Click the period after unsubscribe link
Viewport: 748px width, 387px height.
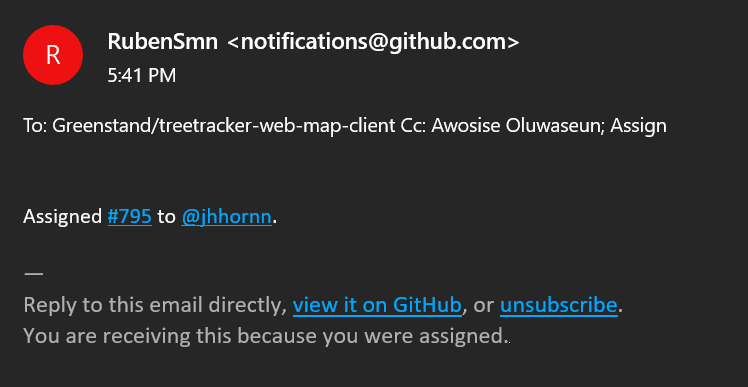(x=620, y=310)
